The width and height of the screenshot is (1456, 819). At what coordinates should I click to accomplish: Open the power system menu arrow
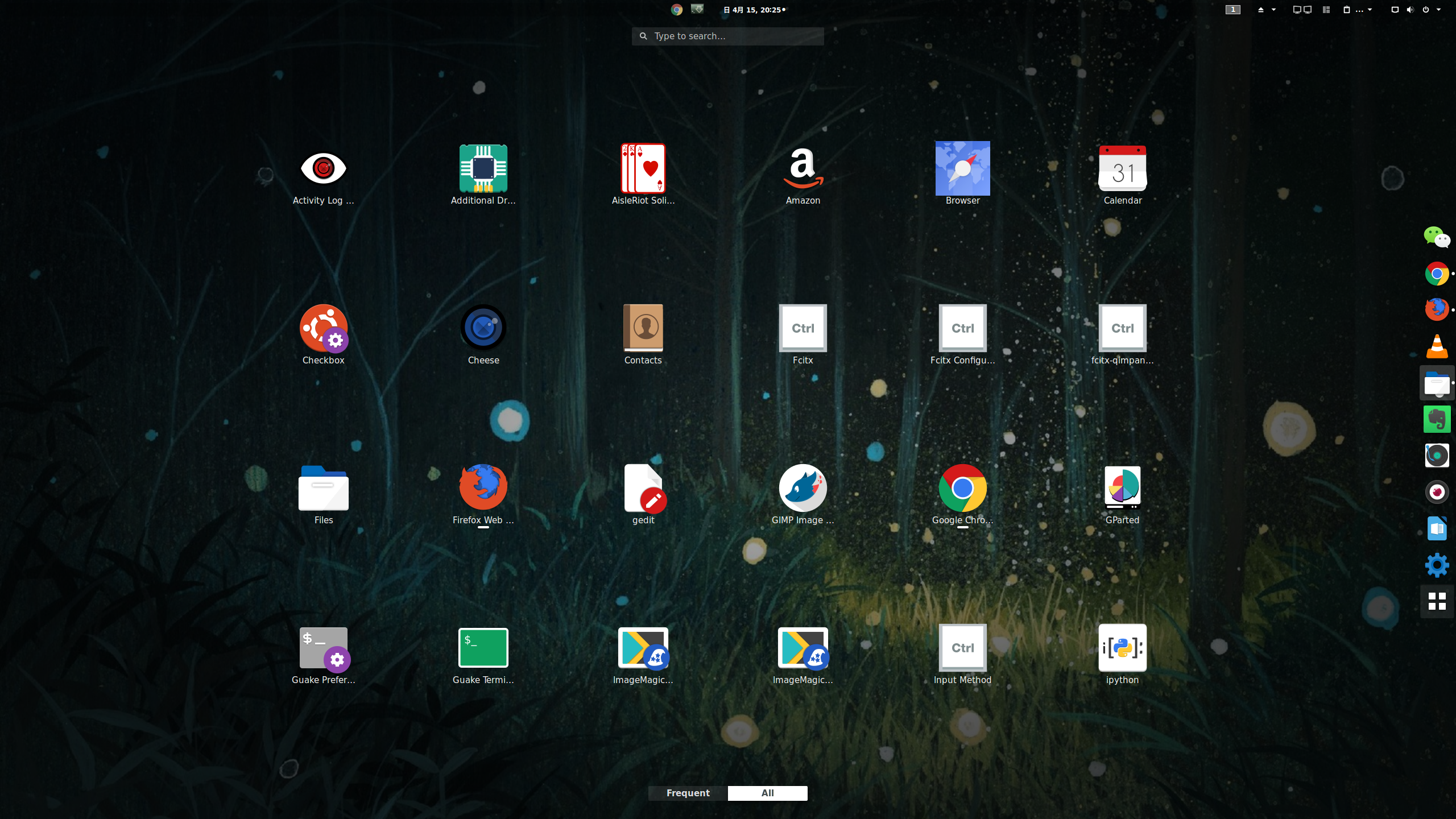tap(1438, 10)
